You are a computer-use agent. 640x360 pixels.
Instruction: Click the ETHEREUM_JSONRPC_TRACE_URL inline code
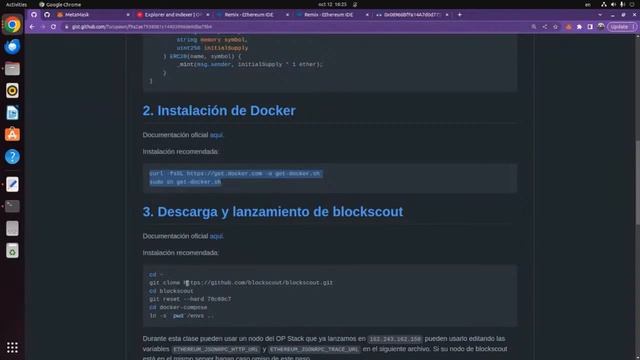314,349
